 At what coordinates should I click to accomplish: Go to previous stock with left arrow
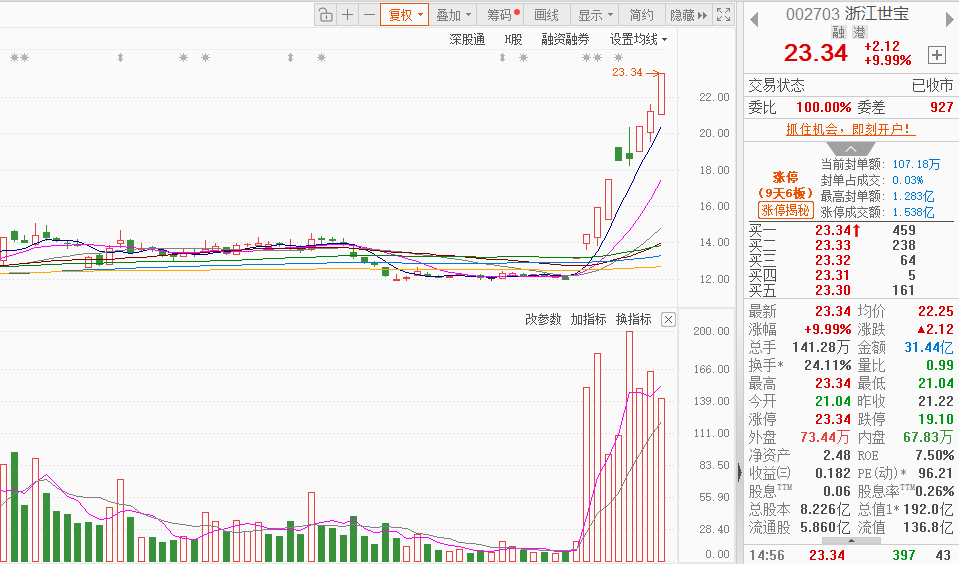[x=754, y=16]
